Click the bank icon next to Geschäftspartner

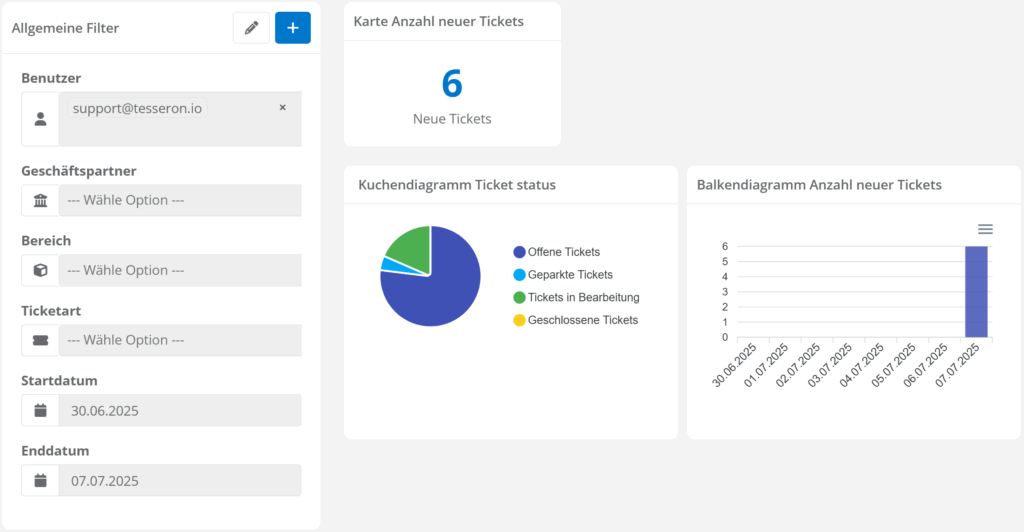(40, 200)
